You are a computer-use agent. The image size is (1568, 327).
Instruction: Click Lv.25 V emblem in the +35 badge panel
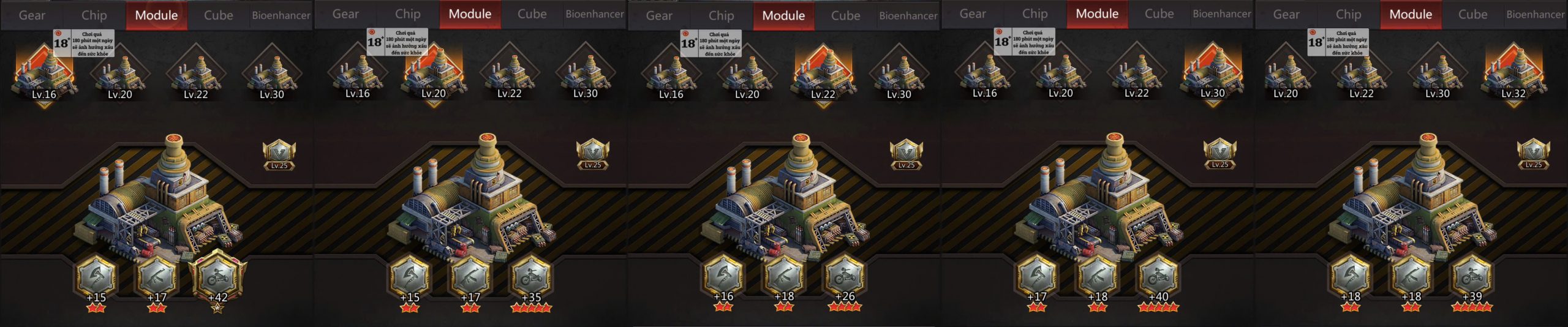tap(592, 155)
